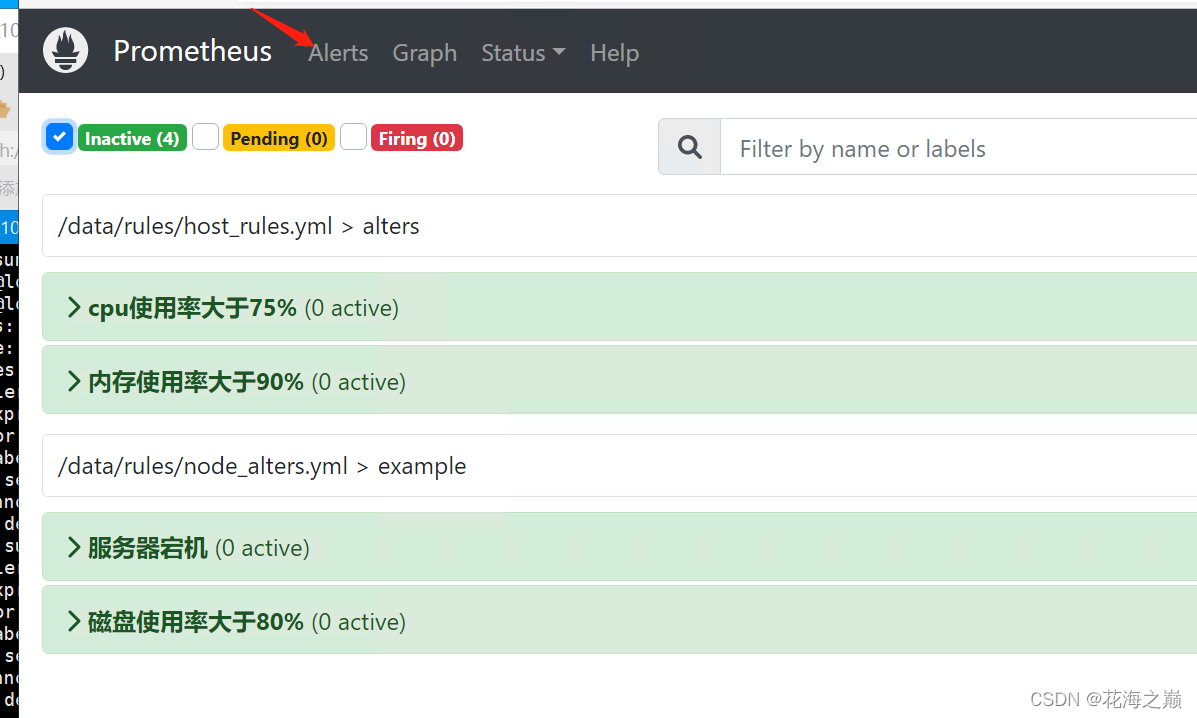The height and width of the screenshot is (718, 1197).
Task: Open the Help page link
Action: [615, 53]
